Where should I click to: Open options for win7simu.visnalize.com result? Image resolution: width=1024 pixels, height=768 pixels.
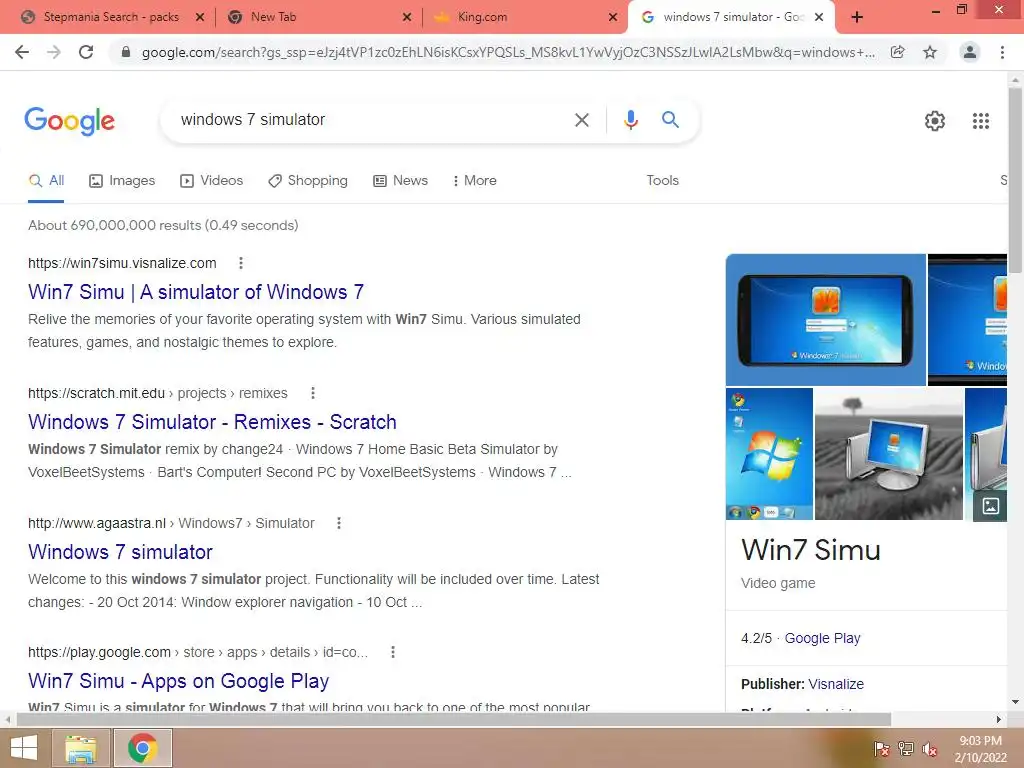pos(241,263)
